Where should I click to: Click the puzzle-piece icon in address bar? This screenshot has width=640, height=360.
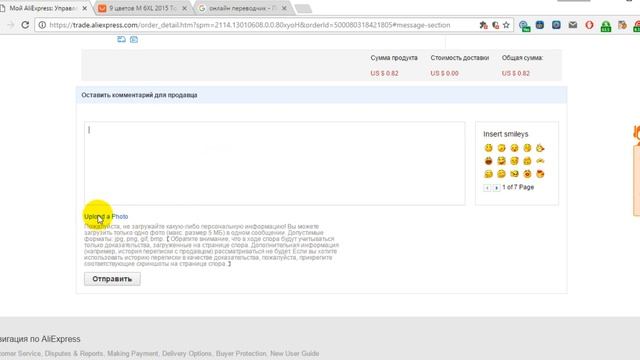point(484,25)
